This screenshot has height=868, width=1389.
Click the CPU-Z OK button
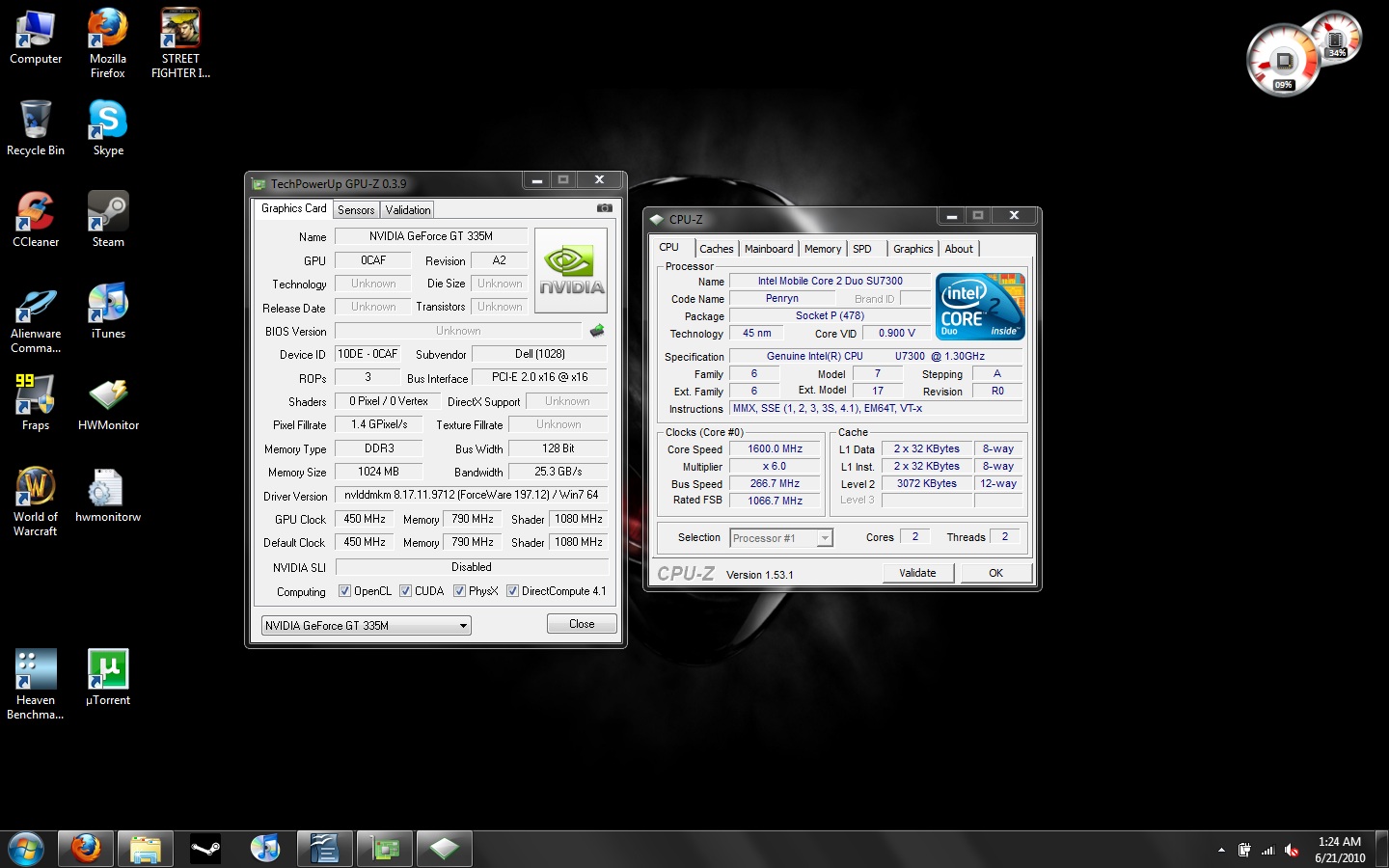click(x=996, y=573)
